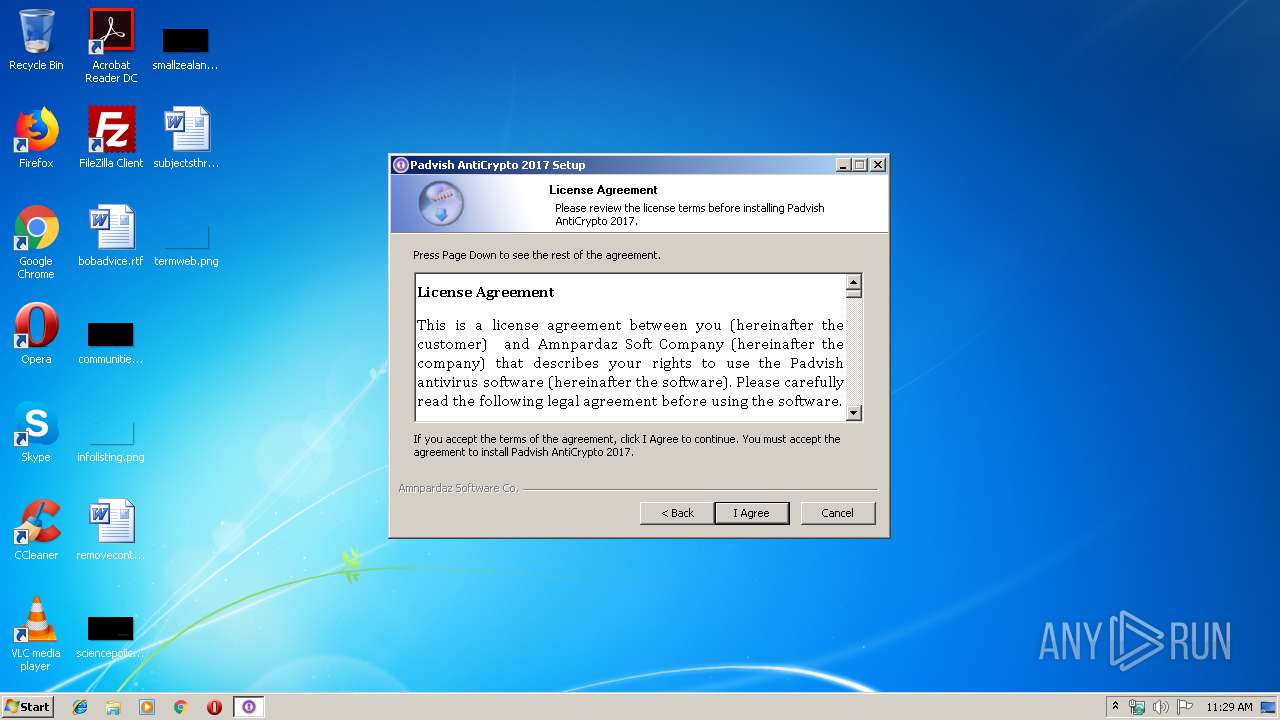Click the Padvish setup taskbar button
This screenshot has height=720, width=1280.
pyautogui.click(x=249, y=707)
